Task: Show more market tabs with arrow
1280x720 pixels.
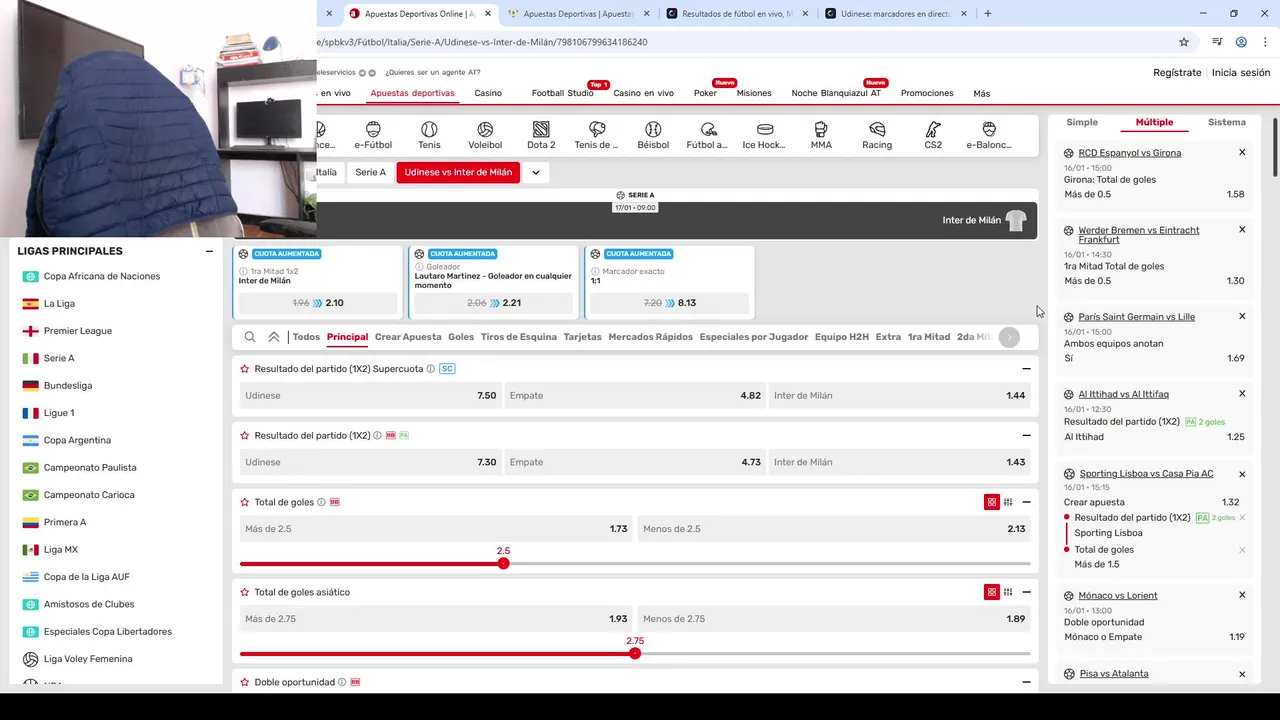Action: pos(1009,337)
